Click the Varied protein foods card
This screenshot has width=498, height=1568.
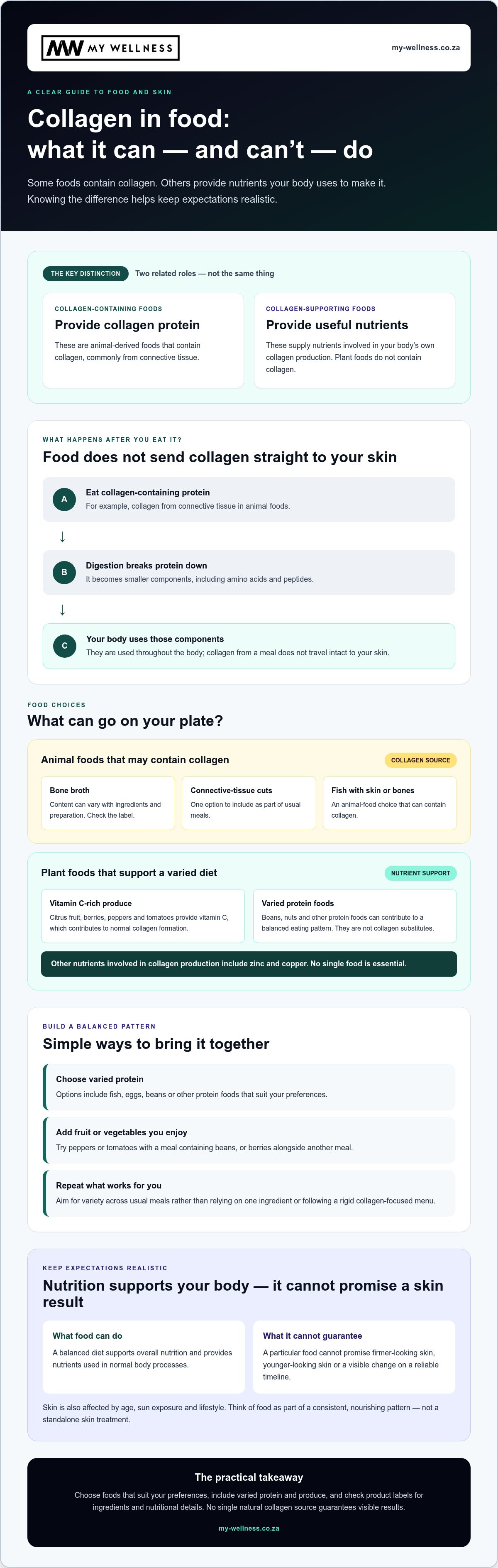click(355, 916)
